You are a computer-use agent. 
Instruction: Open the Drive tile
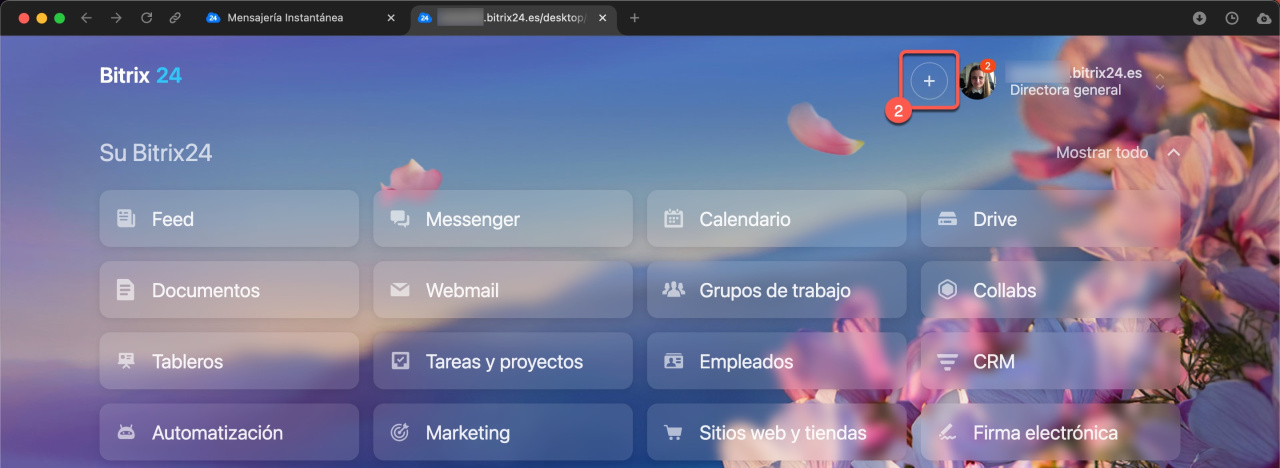(1050, 219)
